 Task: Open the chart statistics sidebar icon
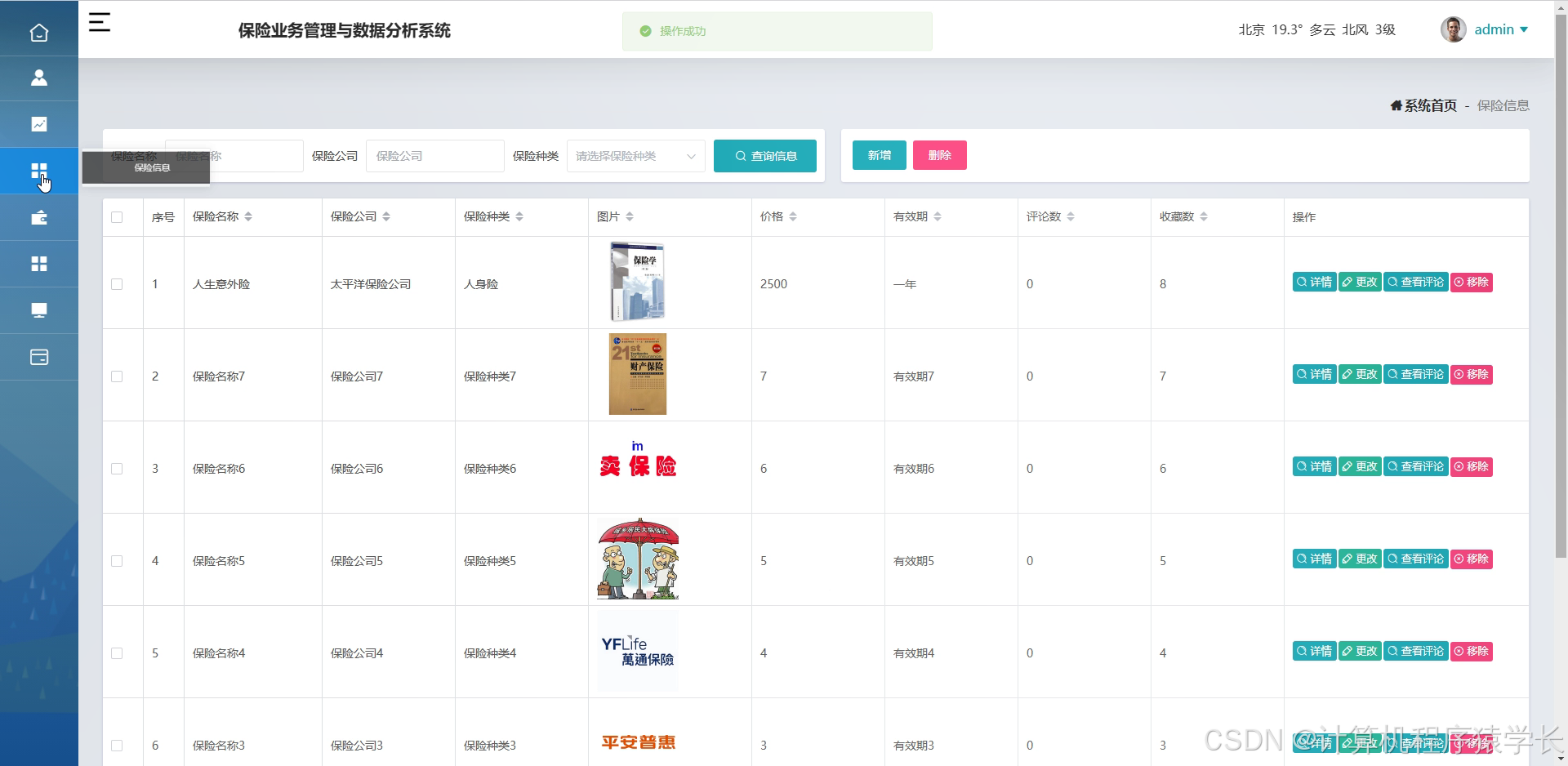pos(38,124)
